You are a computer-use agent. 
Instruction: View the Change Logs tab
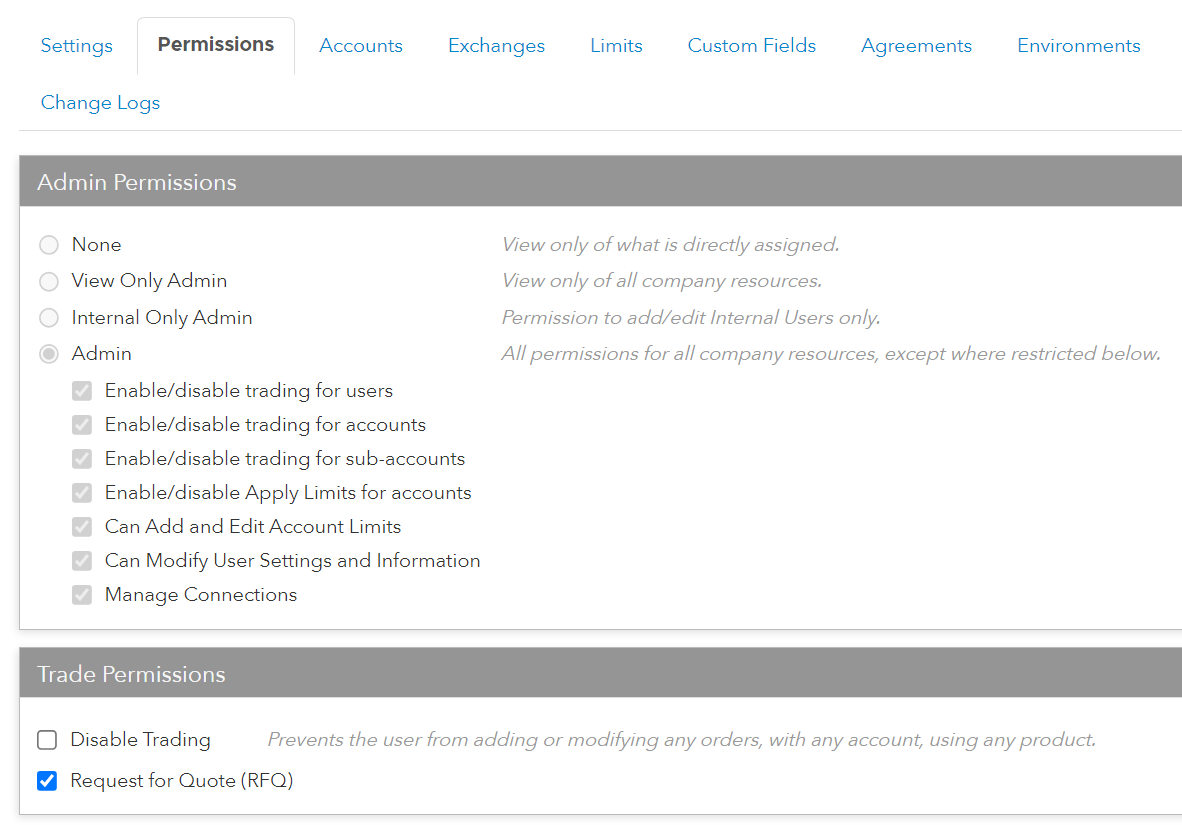pos(100,103)
